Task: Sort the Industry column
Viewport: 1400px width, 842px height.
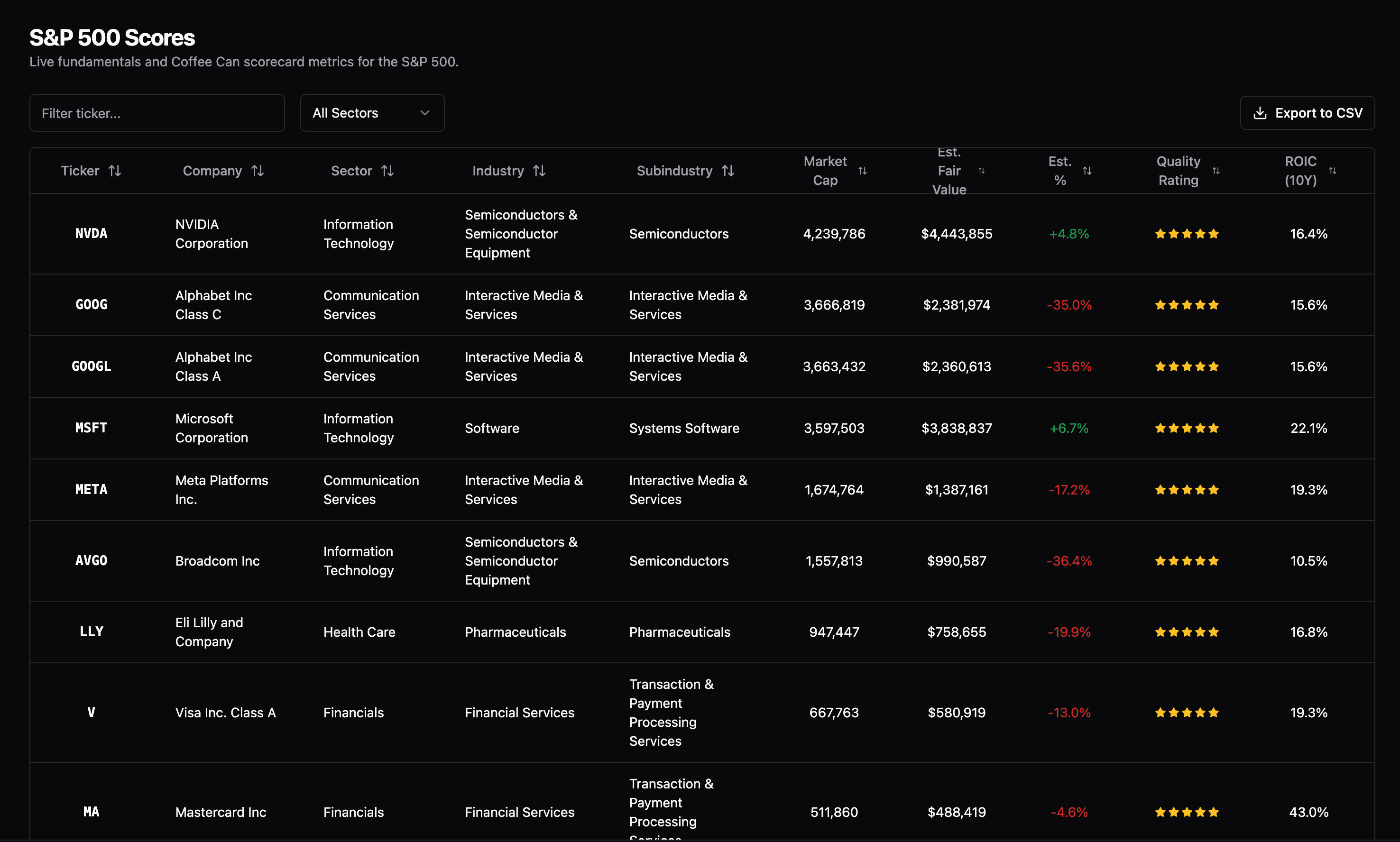Action: (540, 170)
